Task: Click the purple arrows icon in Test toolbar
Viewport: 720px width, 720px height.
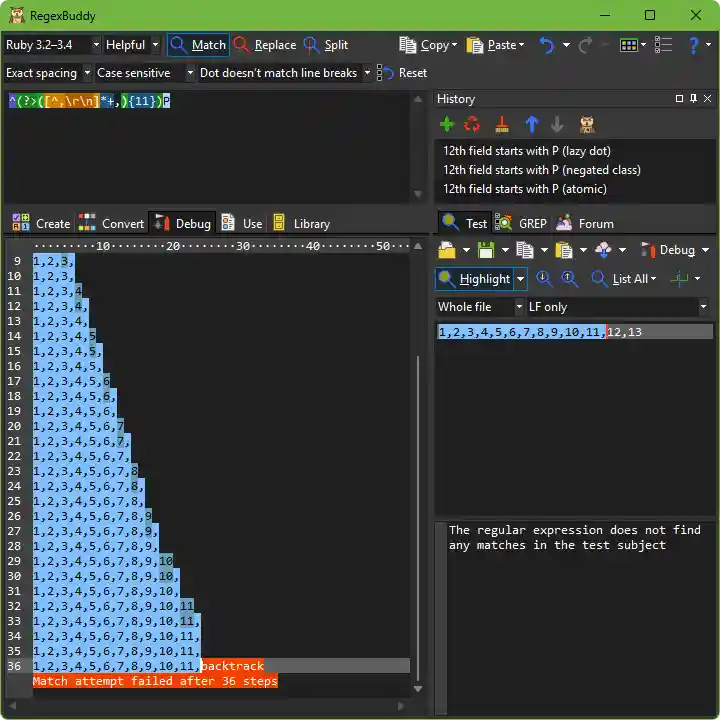Action: click(603, 250)
